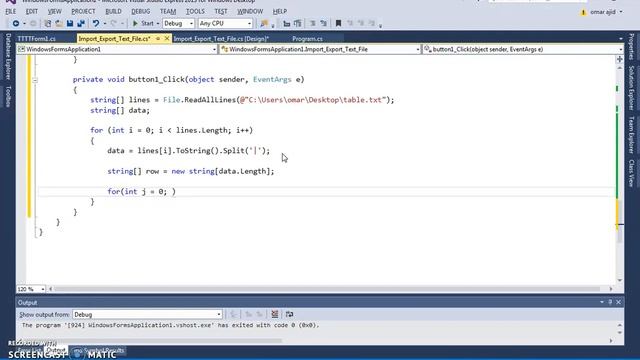Screen dimensions: 640x360
Task: Switch to Import_Export_Text_File.cs [Design] tab
Action: [221, 39]
